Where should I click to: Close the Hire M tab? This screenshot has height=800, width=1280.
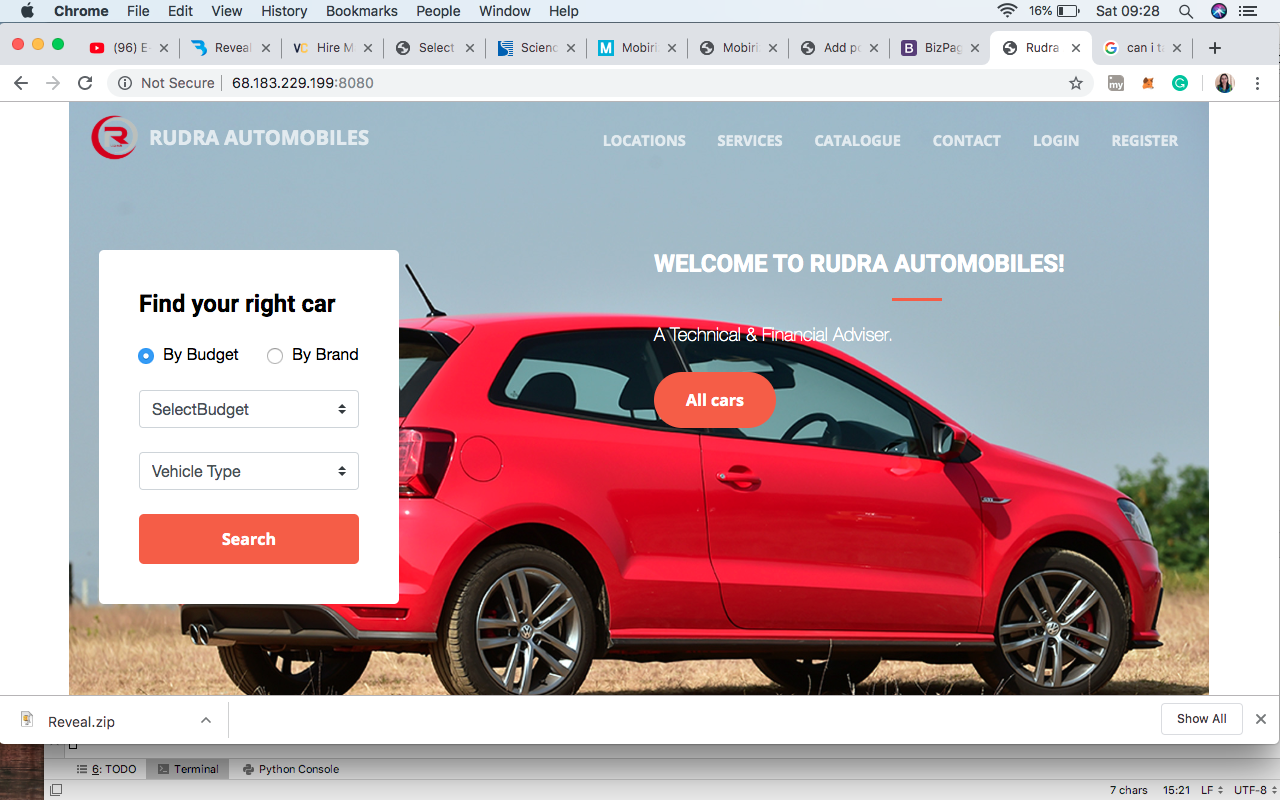pyautogui.click(x=368, y=48)
